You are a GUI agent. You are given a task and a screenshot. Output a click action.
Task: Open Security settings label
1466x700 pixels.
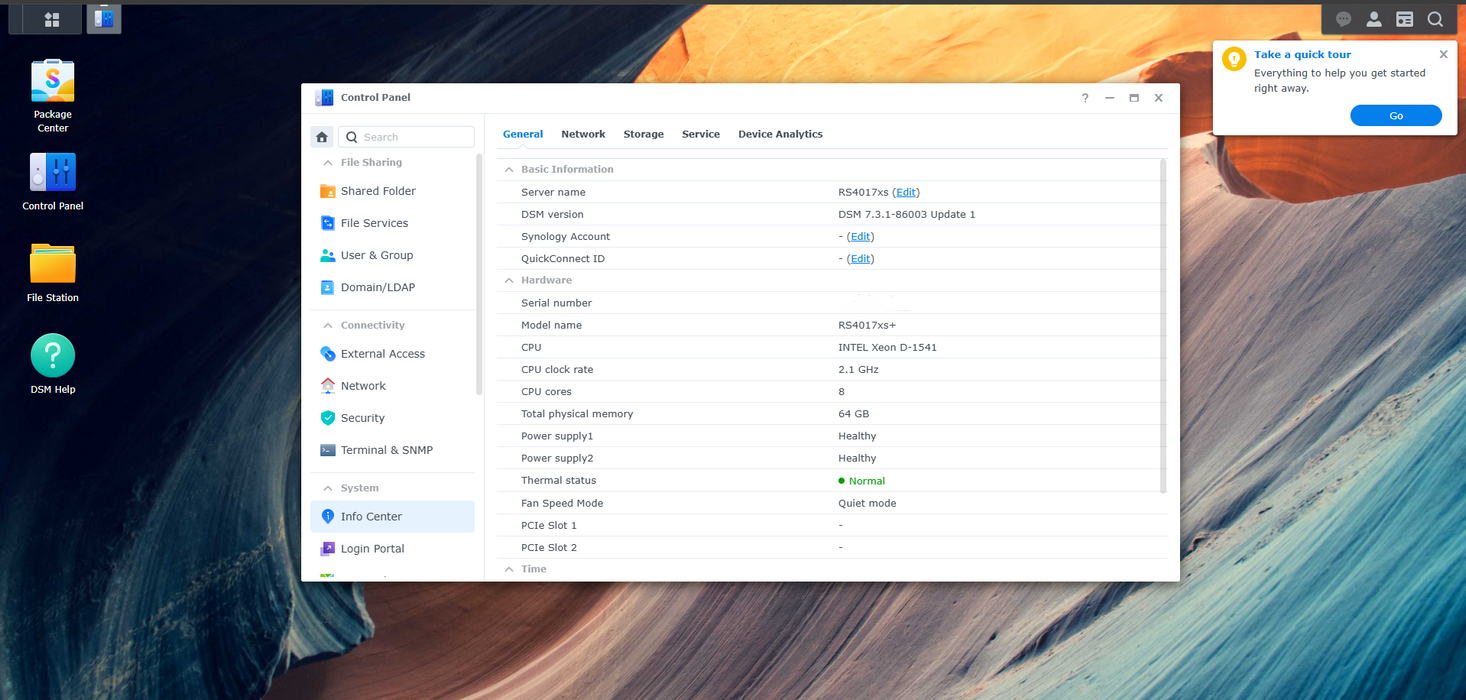point(362,418)
